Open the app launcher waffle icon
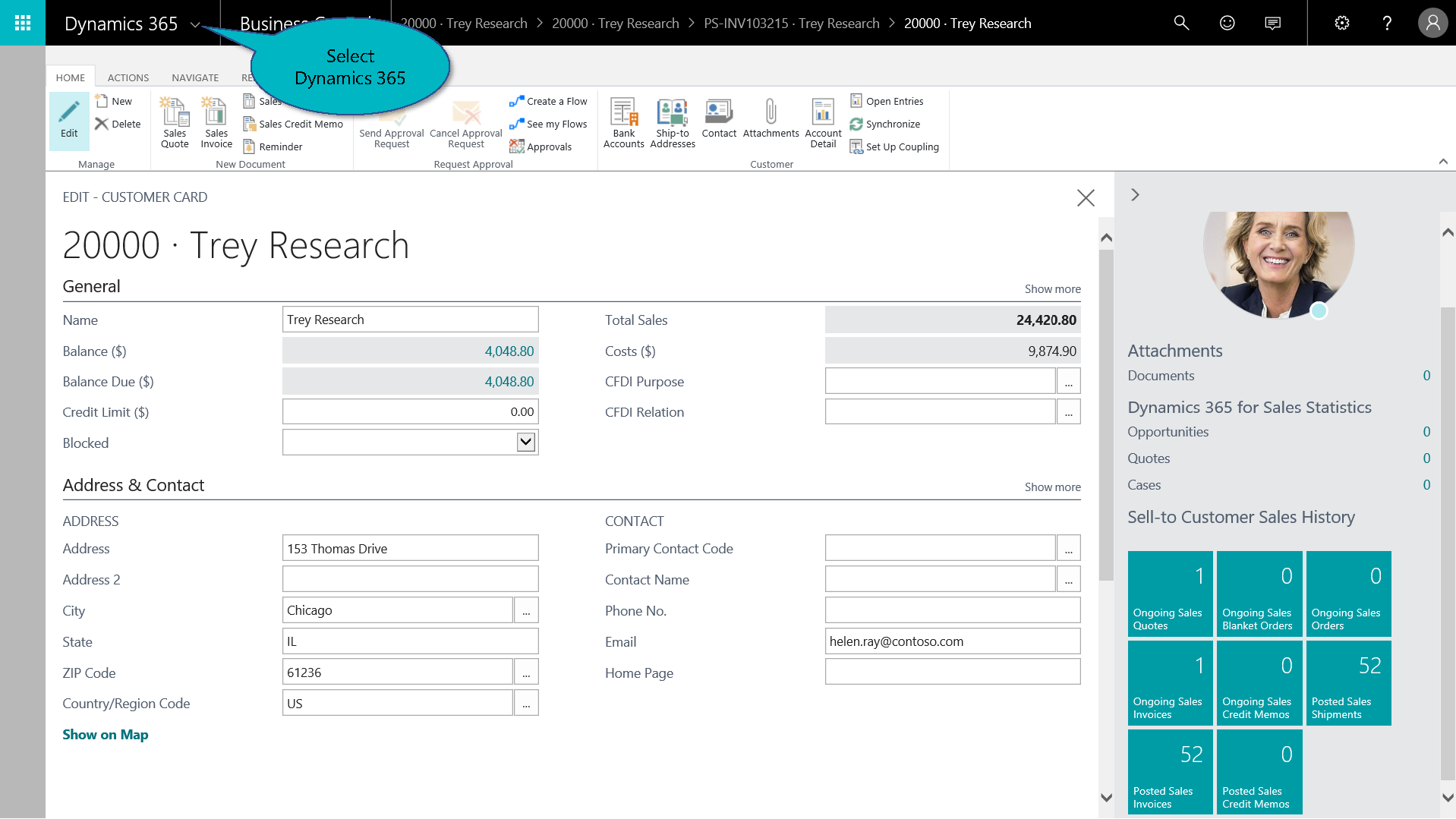The width and height of the screenshot is (1456, 819). pyautogui.click(x=23, y=23)
